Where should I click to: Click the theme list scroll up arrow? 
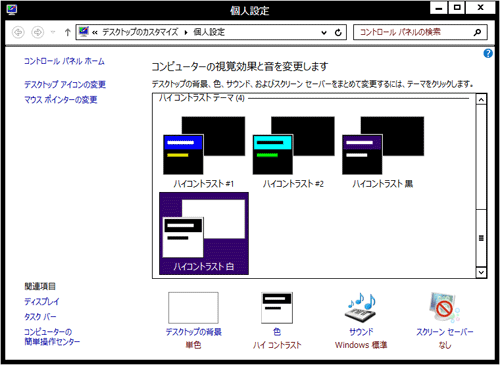481,100
